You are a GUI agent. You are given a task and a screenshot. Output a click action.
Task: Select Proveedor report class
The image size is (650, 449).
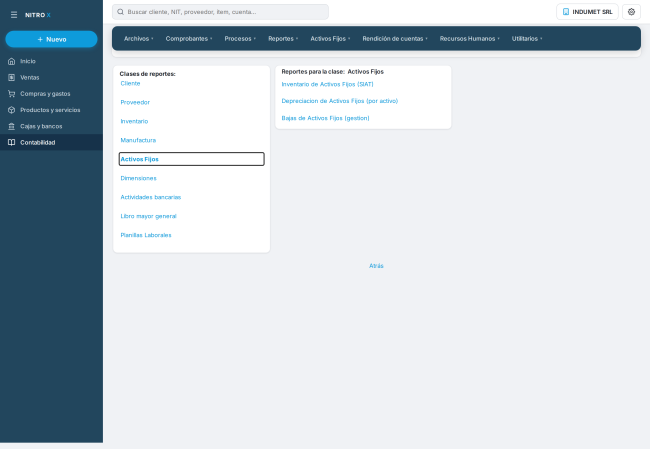135,102
